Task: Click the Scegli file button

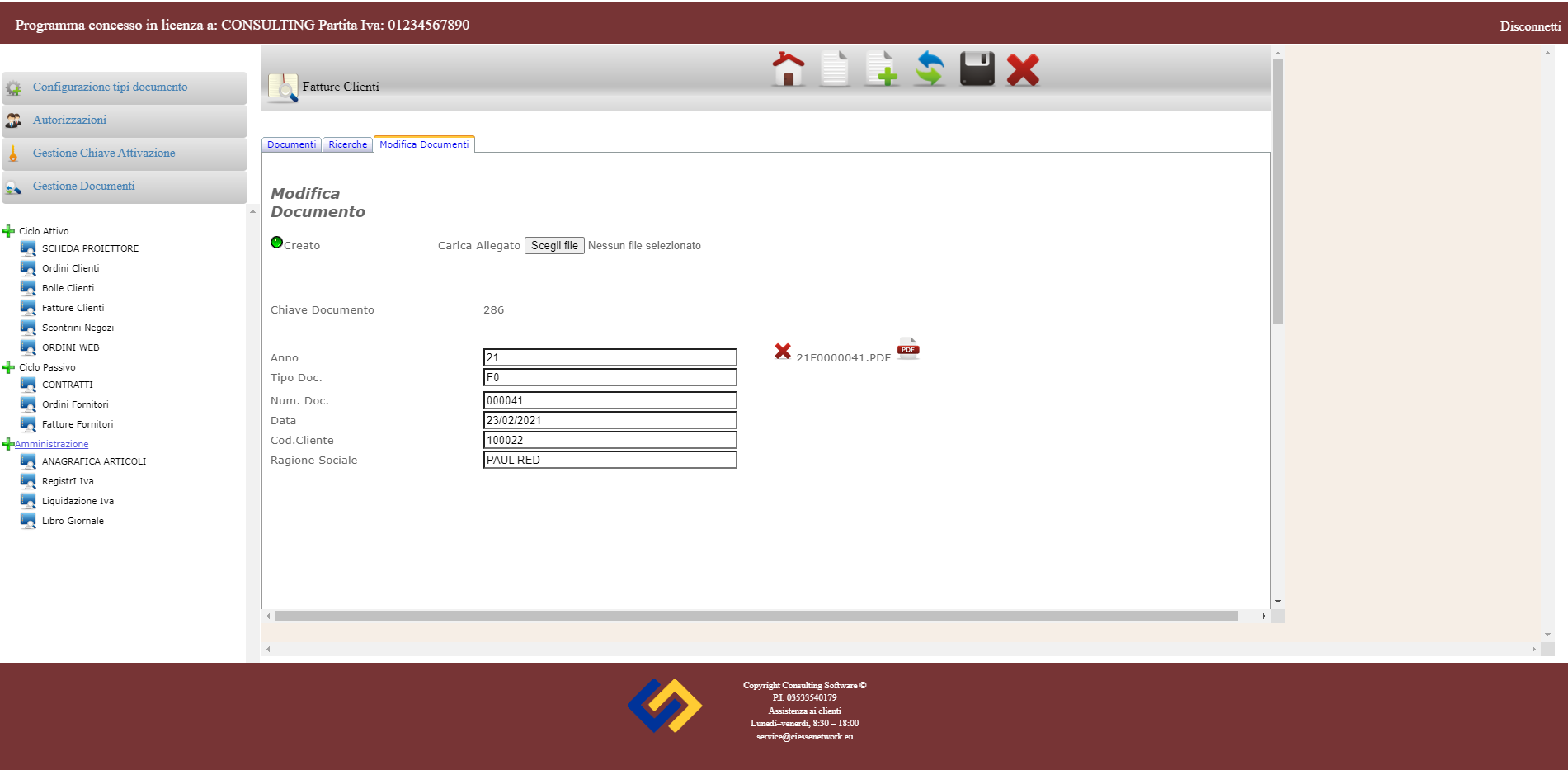Action: tap(554, 246)
